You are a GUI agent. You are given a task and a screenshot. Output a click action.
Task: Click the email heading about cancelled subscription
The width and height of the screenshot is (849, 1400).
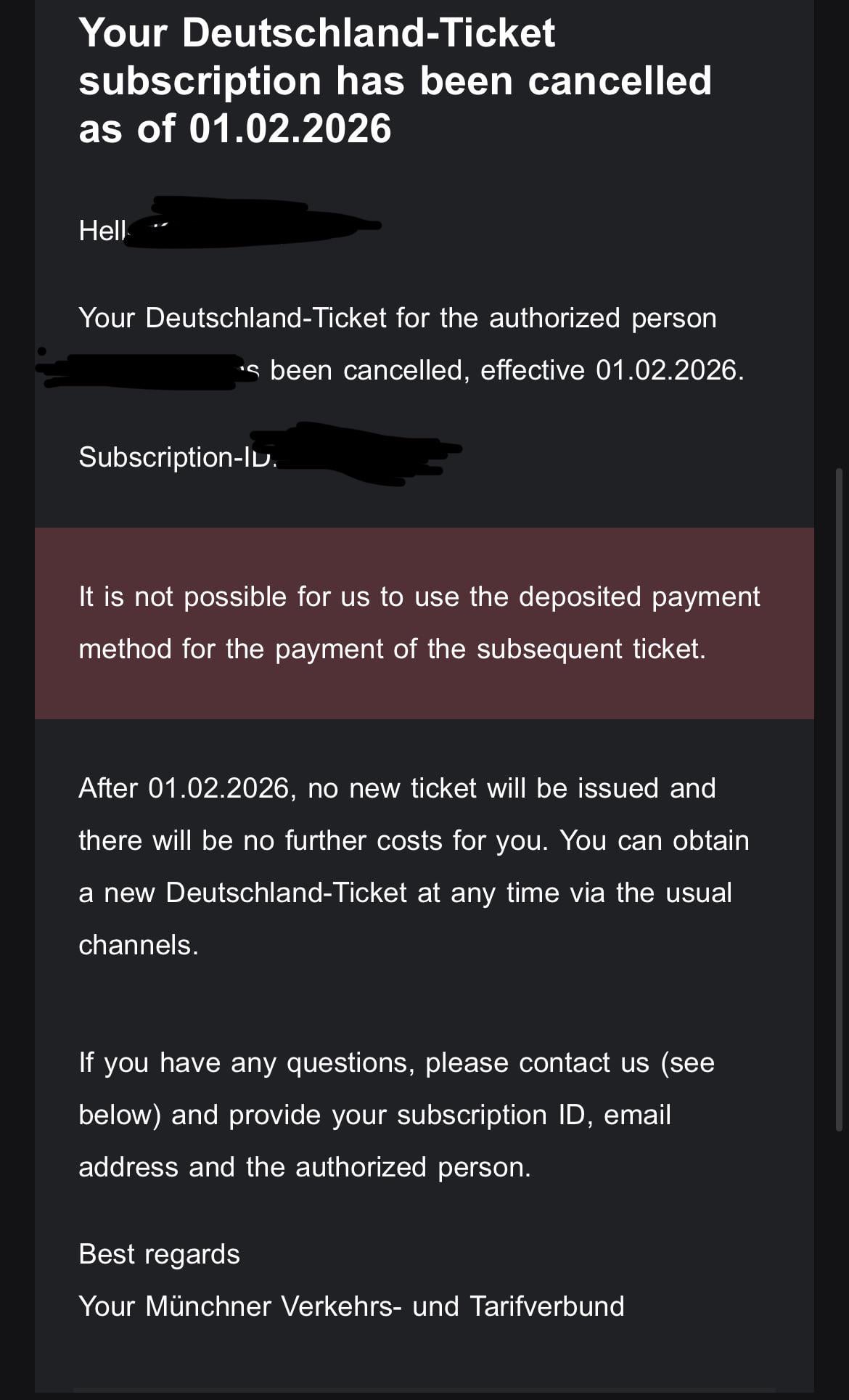click(395, 80)
